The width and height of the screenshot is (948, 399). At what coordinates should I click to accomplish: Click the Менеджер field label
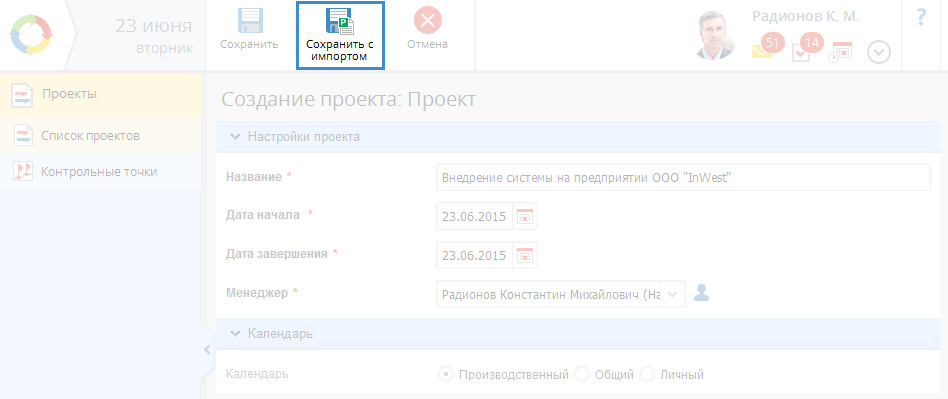coord(258,293)
